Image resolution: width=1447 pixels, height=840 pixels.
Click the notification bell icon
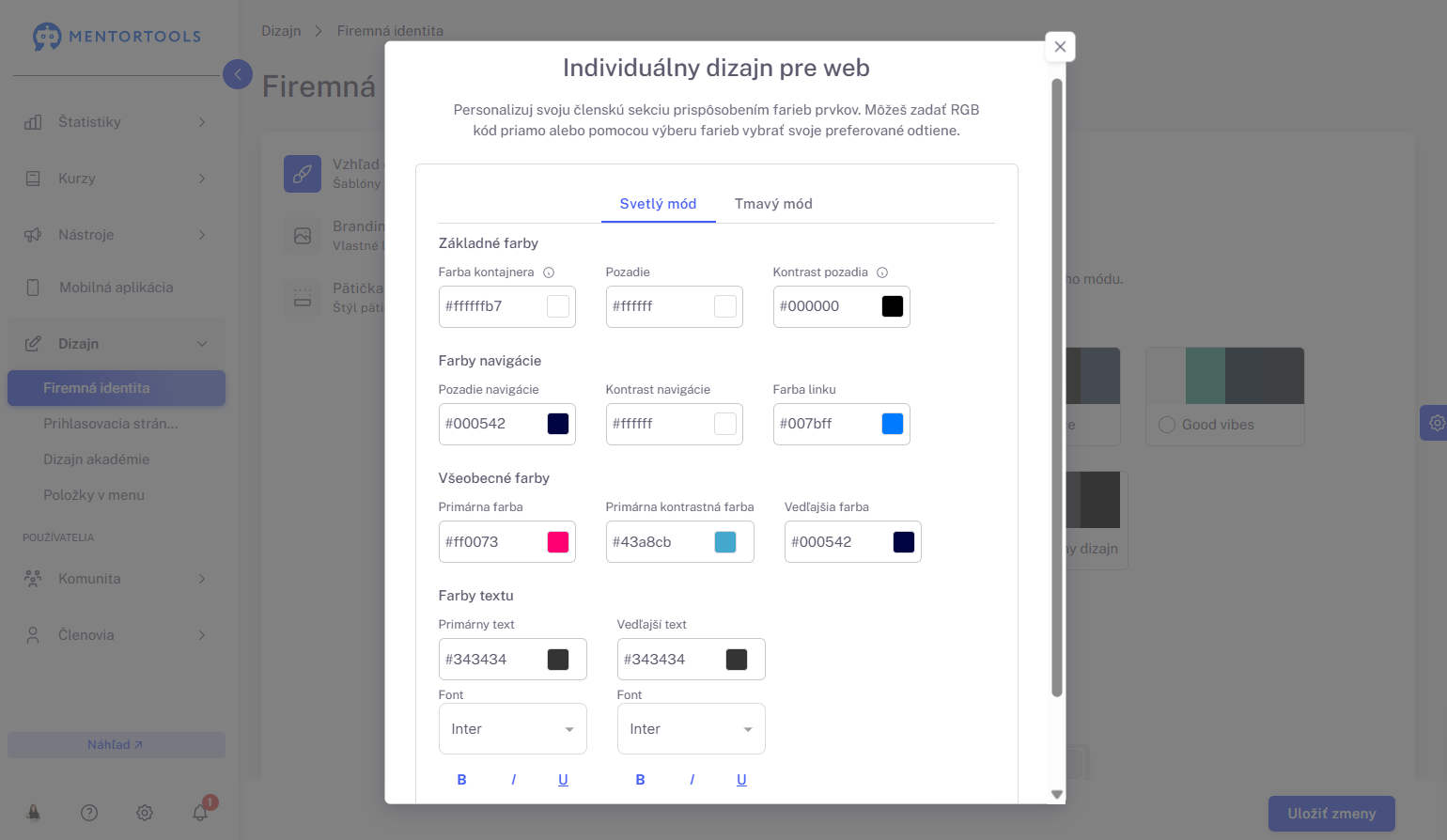click(x=200, y=813)
